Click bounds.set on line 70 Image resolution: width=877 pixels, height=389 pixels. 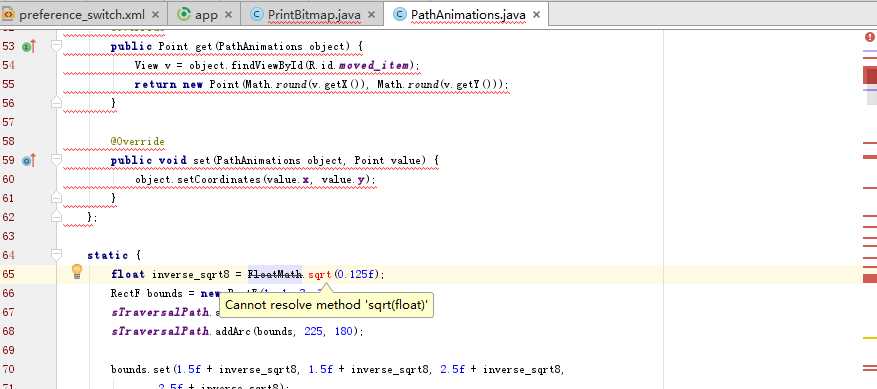point(142,369)
